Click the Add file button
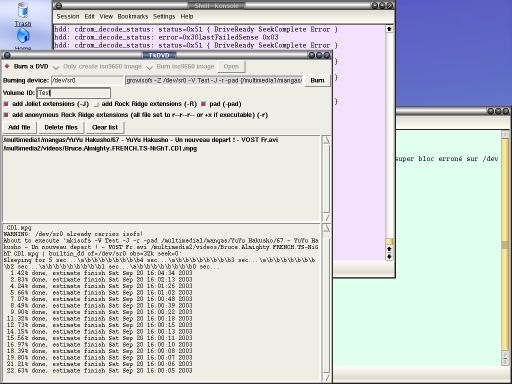The width and height of the screenshot is (512, 384). click(19, 127)
